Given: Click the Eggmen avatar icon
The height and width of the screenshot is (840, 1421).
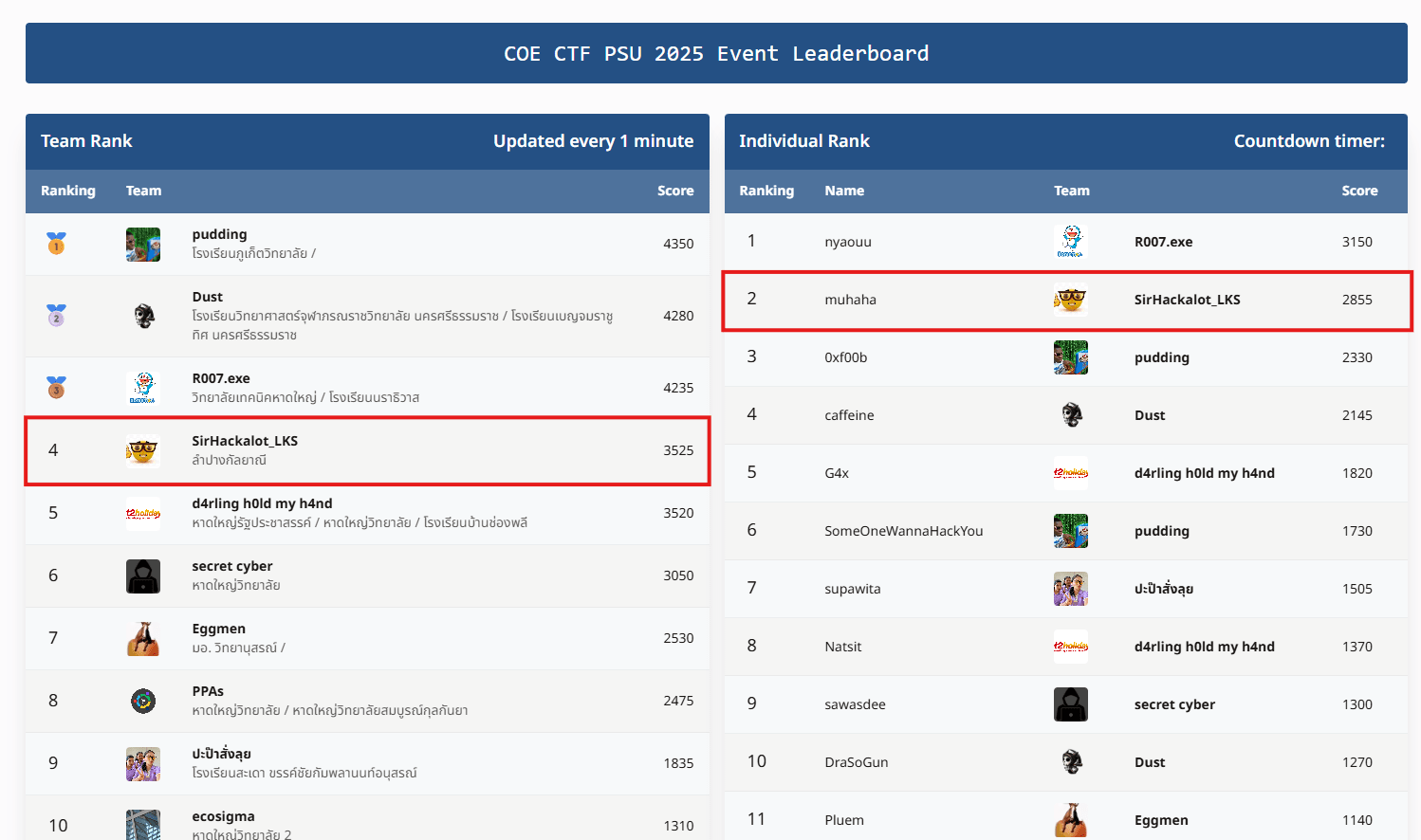Looking at the screenshot, I should (x=143, y=638).
